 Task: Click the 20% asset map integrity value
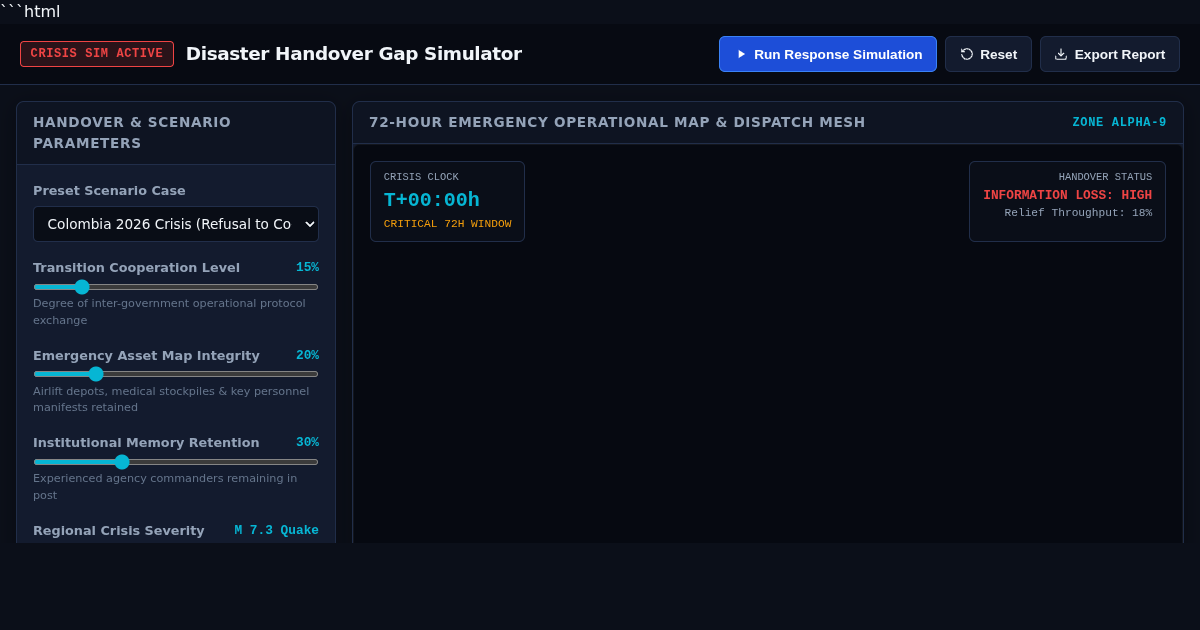(307, 355)
